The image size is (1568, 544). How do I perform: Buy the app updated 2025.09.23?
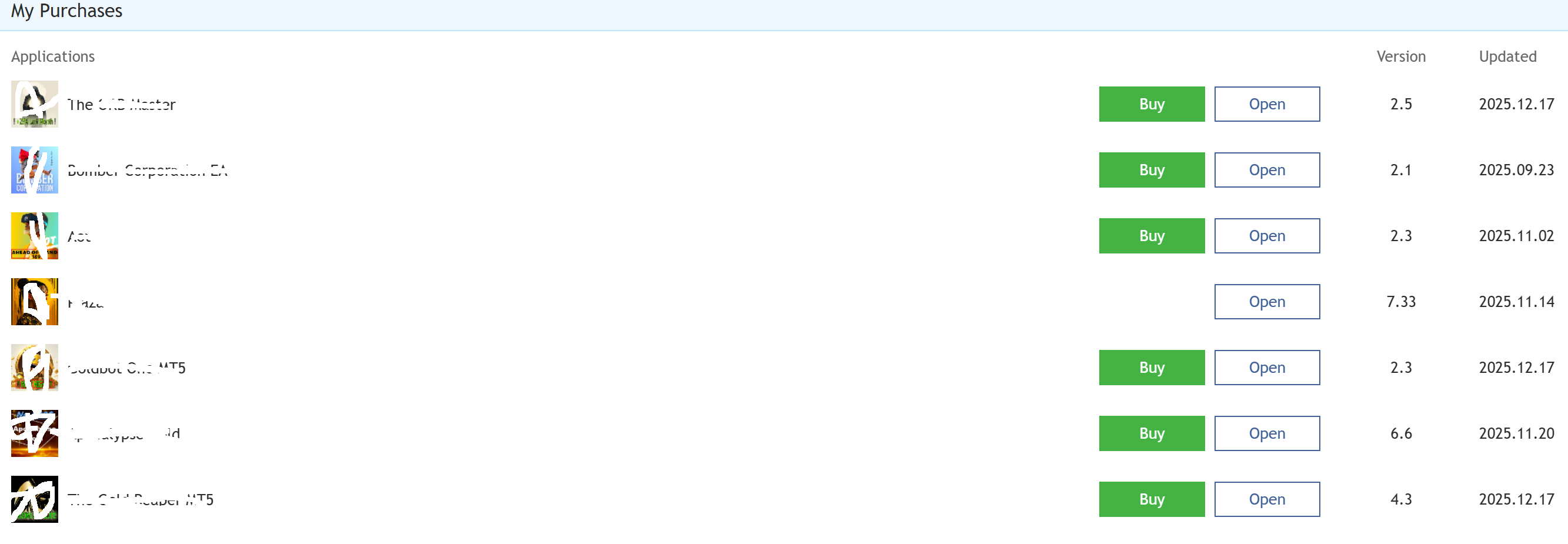pyautogui.click(x=1152, y=170)
